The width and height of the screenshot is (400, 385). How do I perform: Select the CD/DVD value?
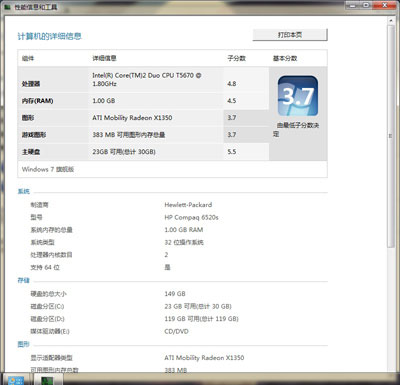[x=176, y=332]
